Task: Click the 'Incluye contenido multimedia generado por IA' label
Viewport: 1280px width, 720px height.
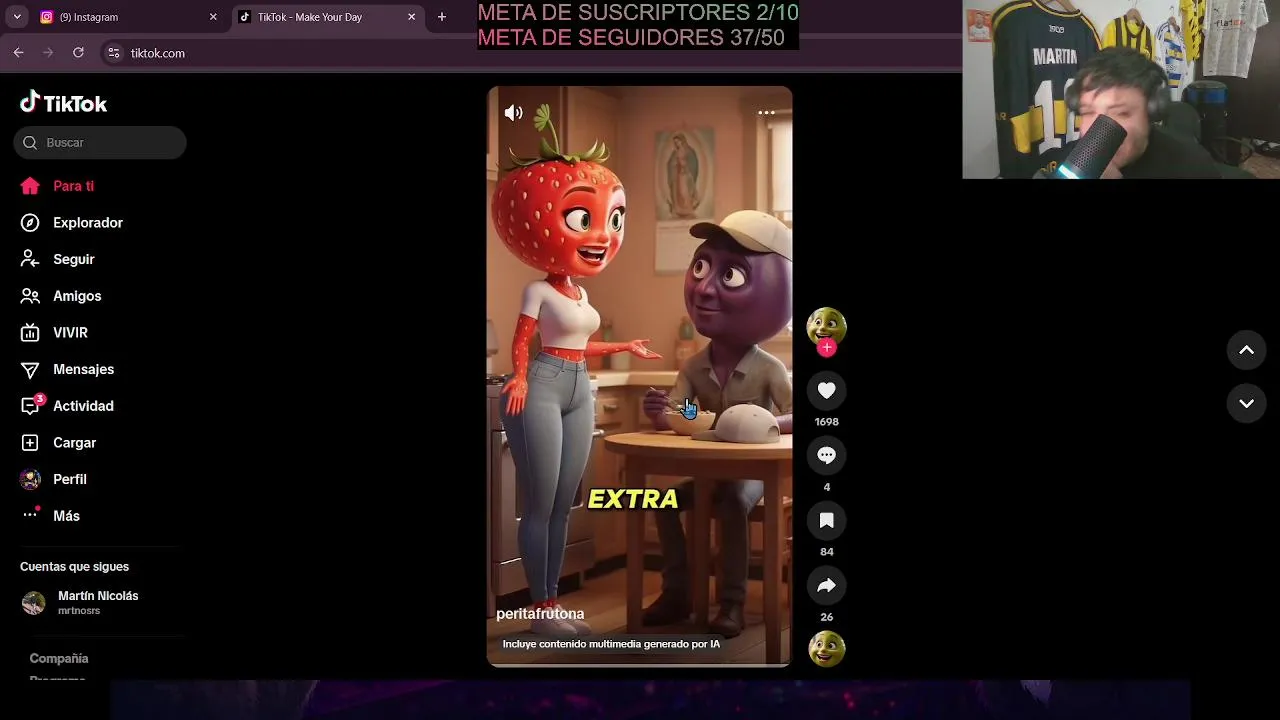Action: [x=611, y=644]
